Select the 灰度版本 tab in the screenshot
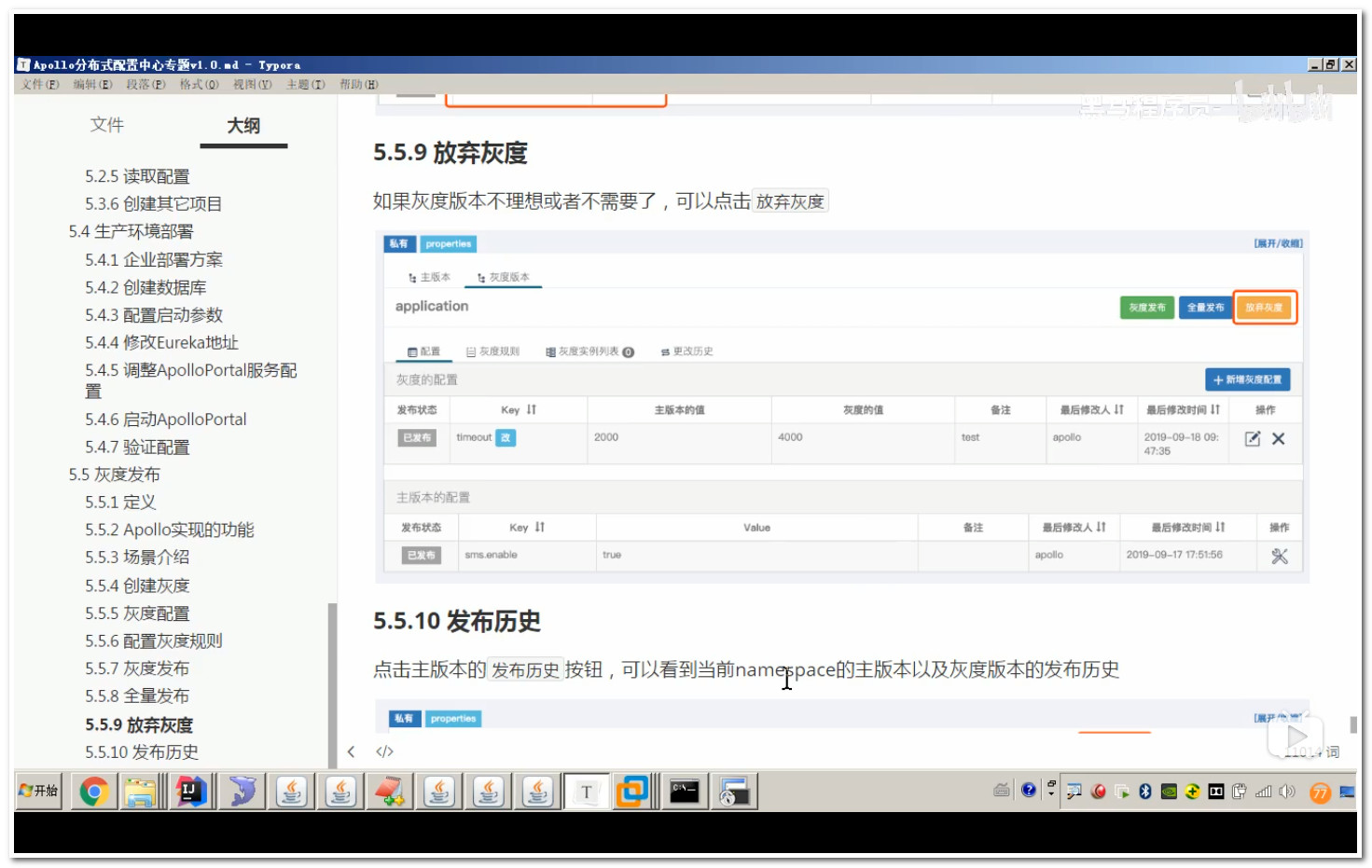 point(504,278)
